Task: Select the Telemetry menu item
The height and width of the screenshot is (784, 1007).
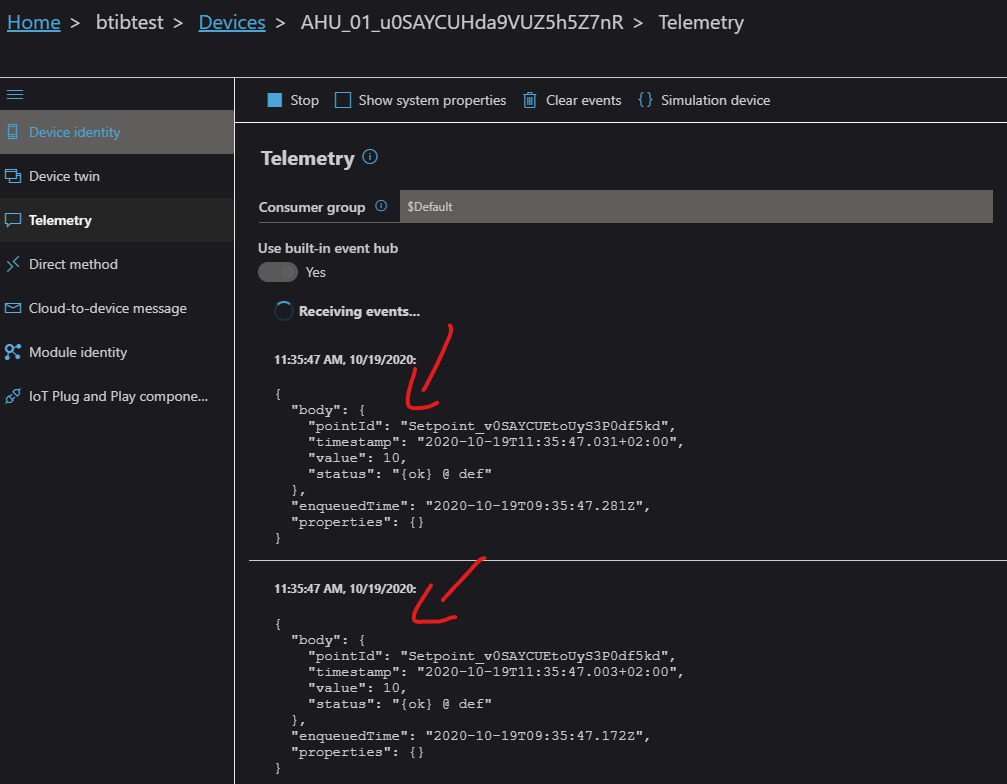Action: pos(60,220)
